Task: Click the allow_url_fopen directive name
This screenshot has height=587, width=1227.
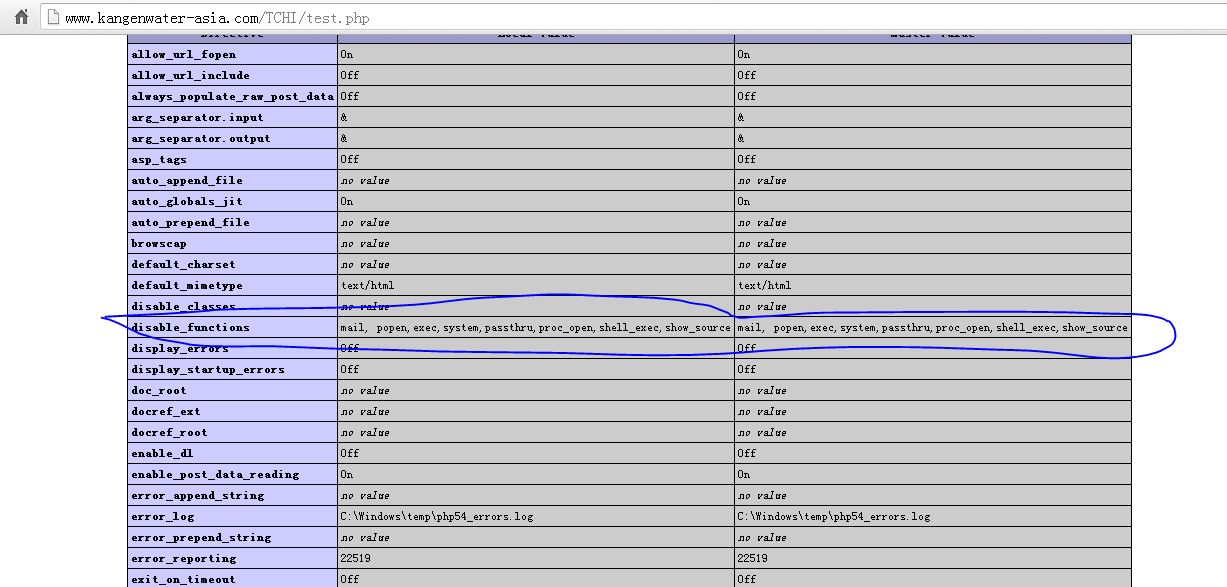Action: [x=176, y=54]
